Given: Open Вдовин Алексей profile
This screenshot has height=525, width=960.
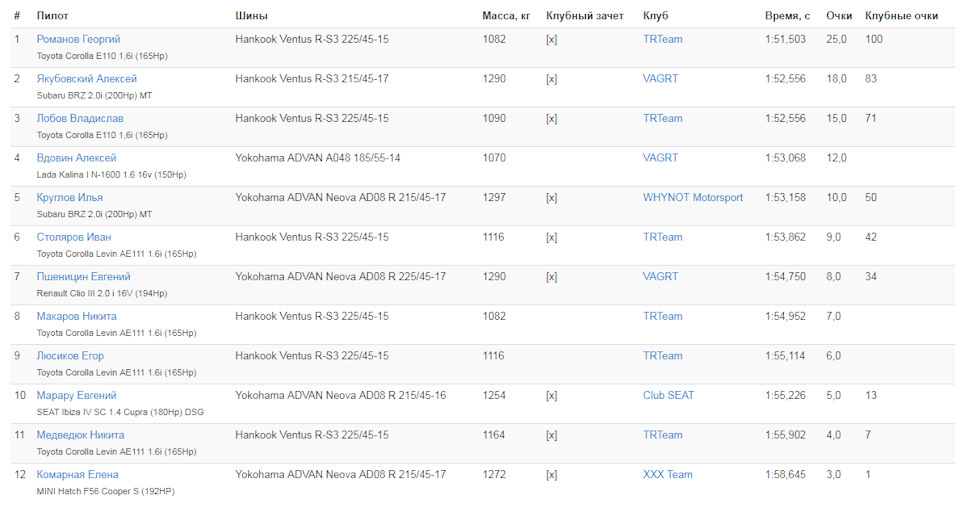Looking at the screenshot, I should pyautogui.click(x=76, y=158).
